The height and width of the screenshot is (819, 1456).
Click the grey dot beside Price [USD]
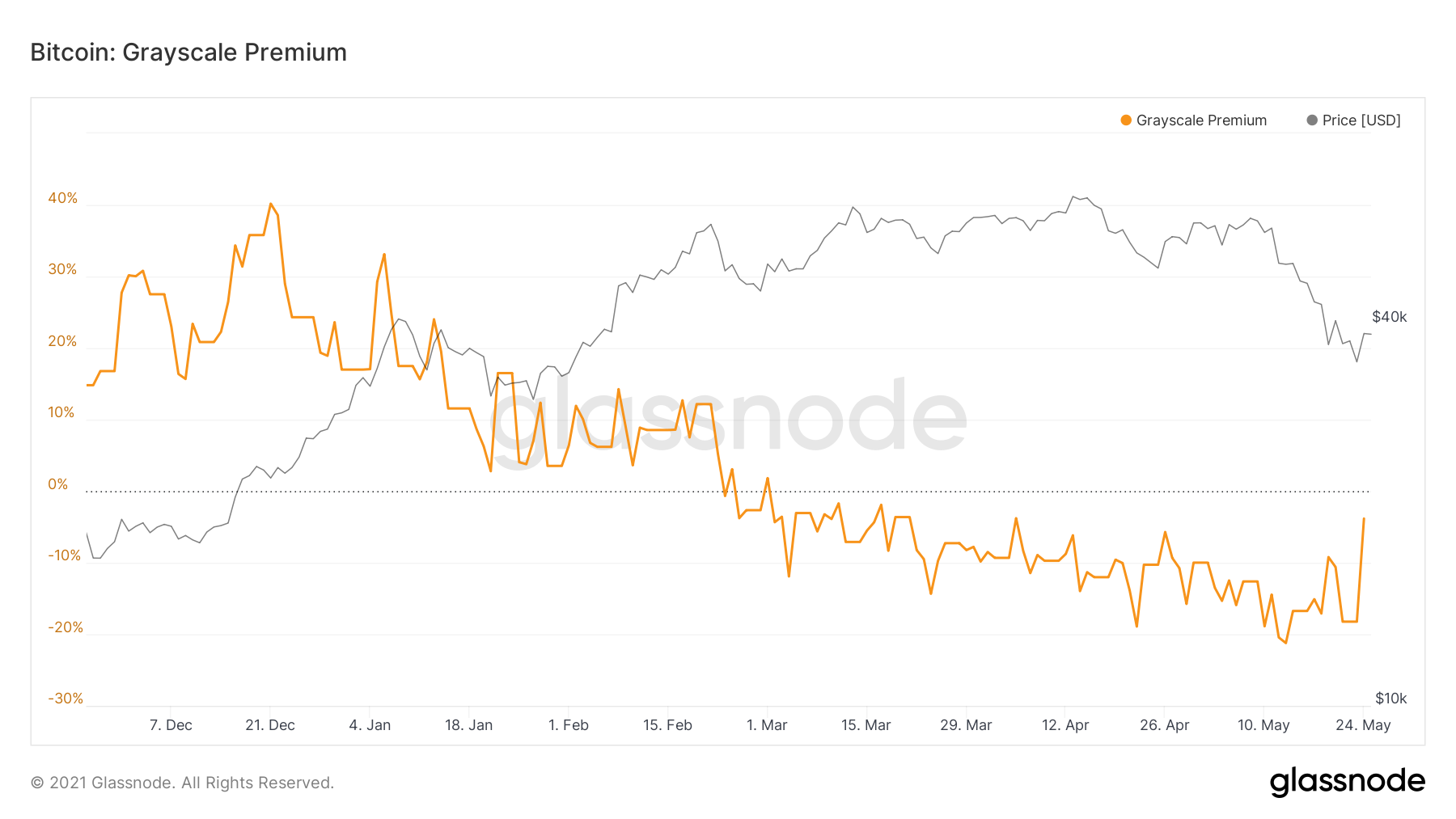pyautogui.click(x=1312, y=120)
